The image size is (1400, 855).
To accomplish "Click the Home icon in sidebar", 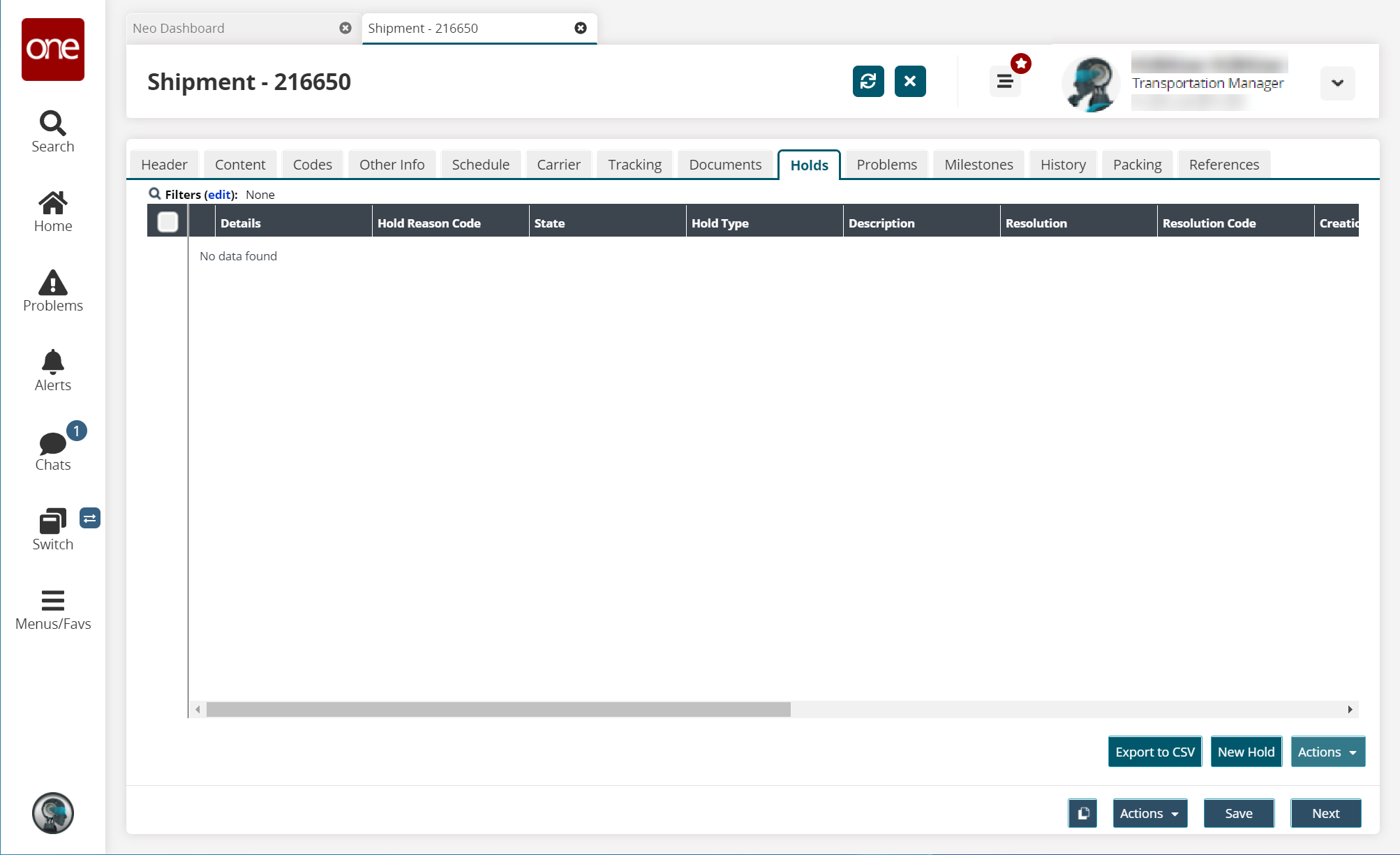I will (53, 211).
